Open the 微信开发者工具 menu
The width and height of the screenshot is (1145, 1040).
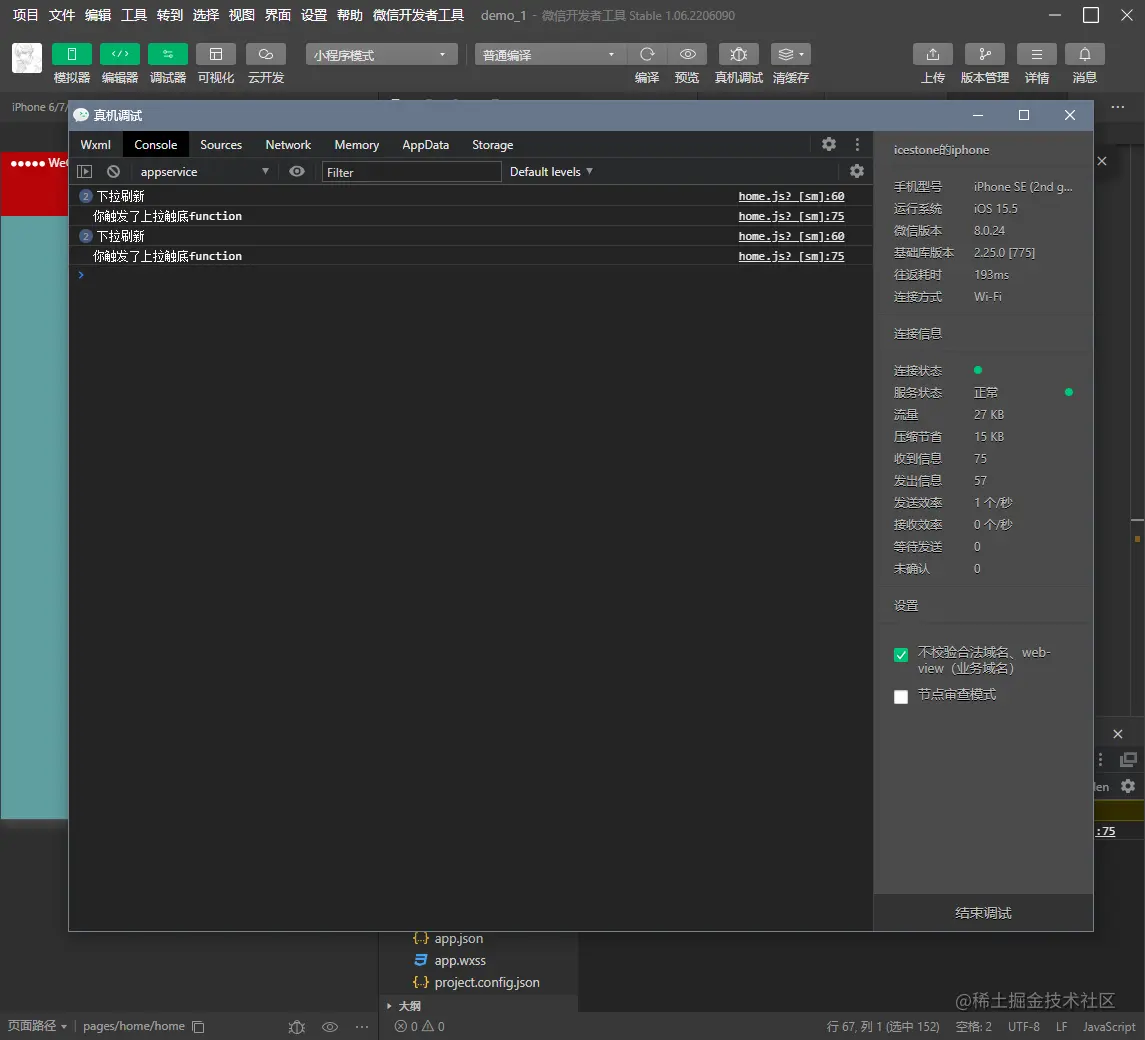coord(418,15)
